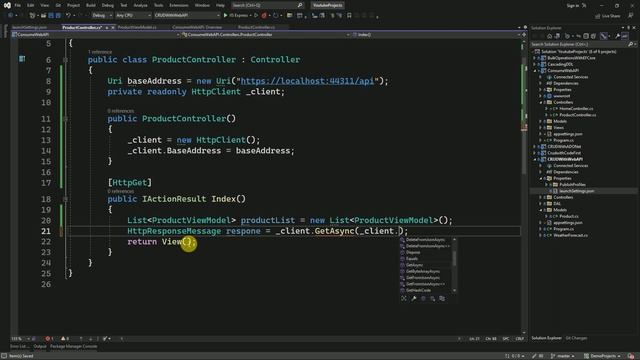Image resolution: width=640 pixels, height=360 pixels.
Task: Click the last filter icon under IntelliSense list
Action: [x=442, y=299]
